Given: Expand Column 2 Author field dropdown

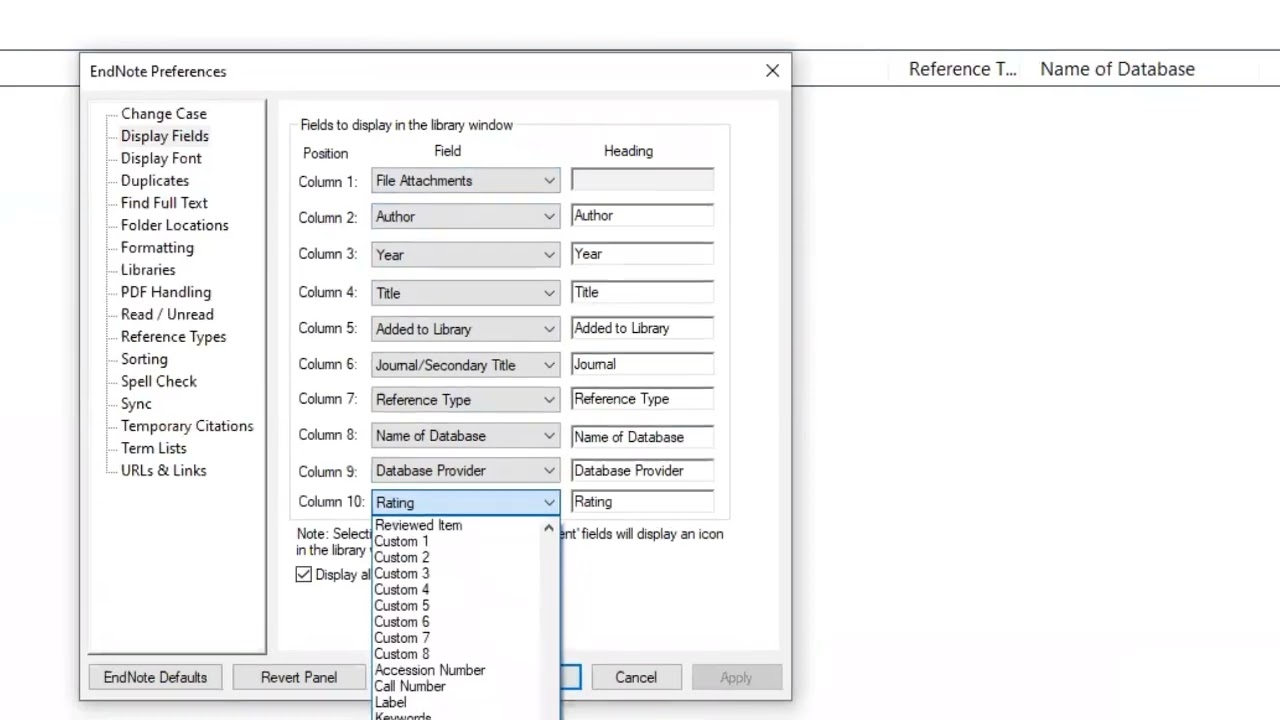Looking at the screenshot, I should coord(465,217).
